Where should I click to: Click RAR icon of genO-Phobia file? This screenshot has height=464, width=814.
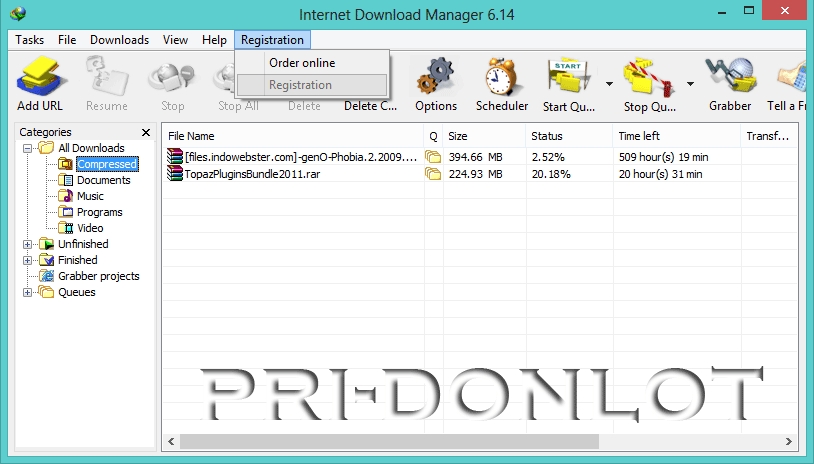click(175, 157)
